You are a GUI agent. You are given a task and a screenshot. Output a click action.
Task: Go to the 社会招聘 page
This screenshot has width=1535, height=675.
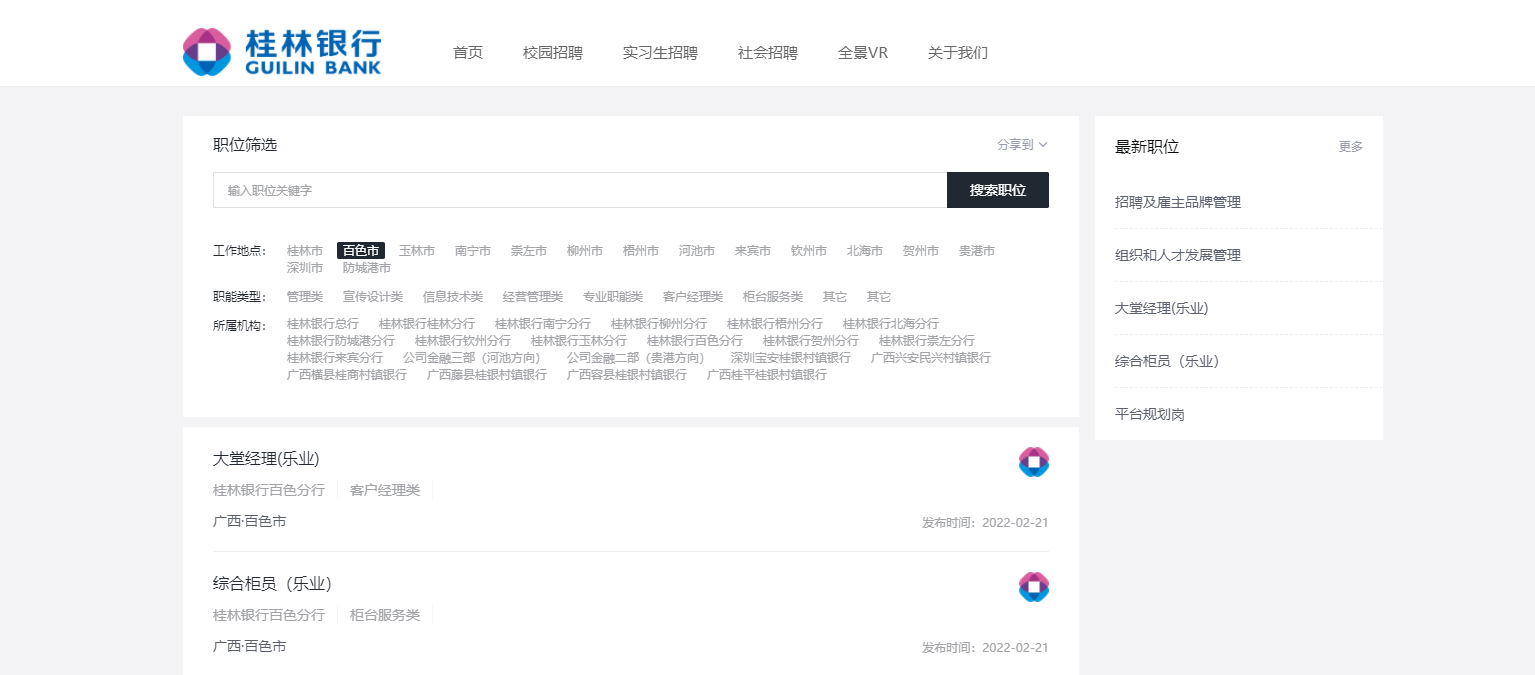(x=767, y=53)
